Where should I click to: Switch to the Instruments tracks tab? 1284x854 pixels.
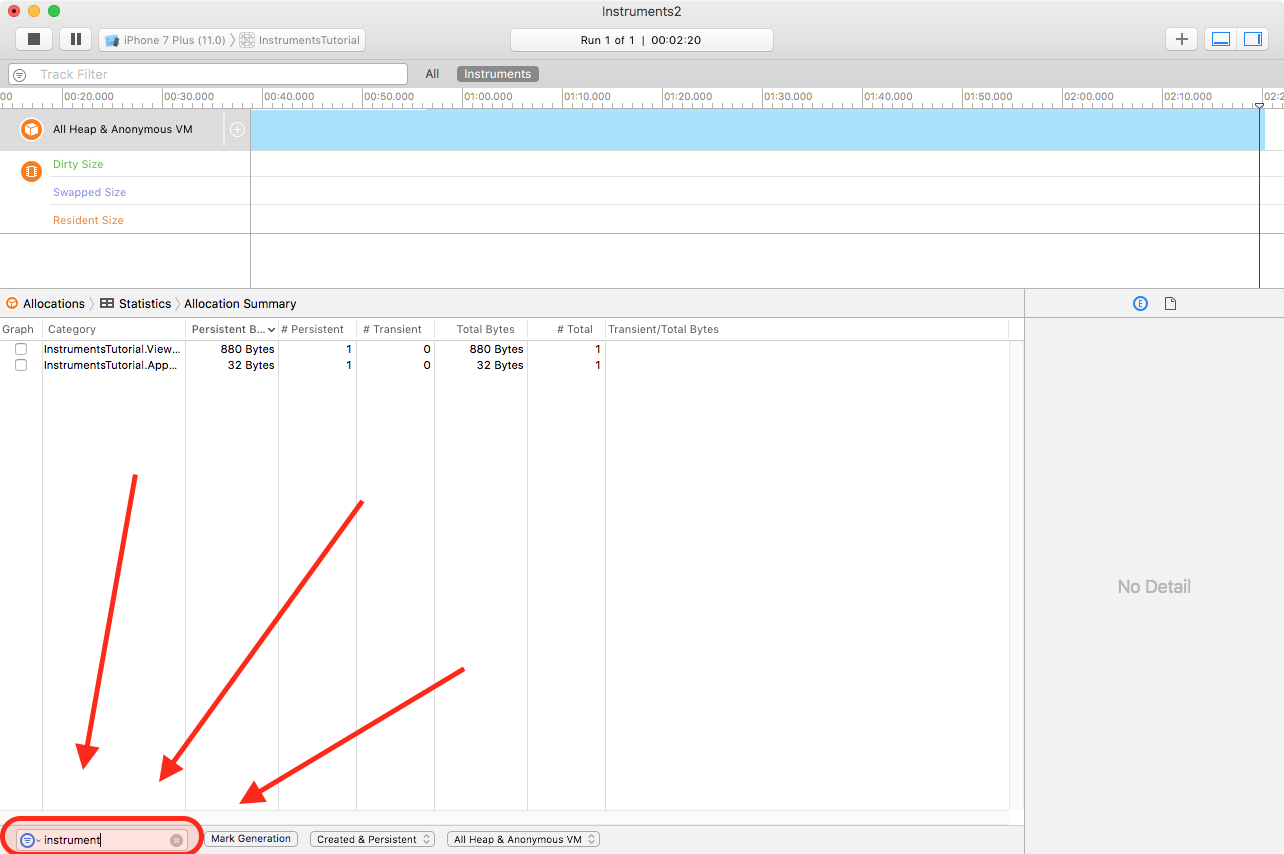tap(498, 74)
